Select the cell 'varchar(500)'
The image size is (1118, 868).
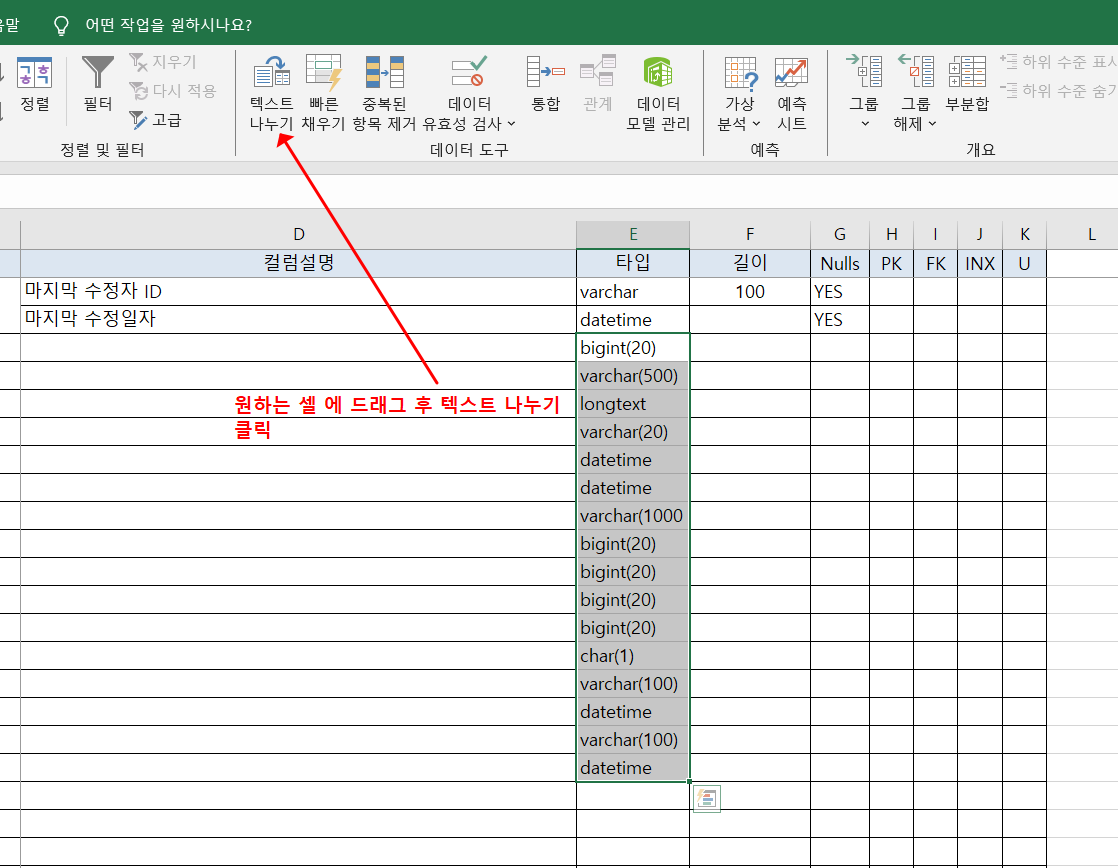pyautogui.click(x=633, y=376)
